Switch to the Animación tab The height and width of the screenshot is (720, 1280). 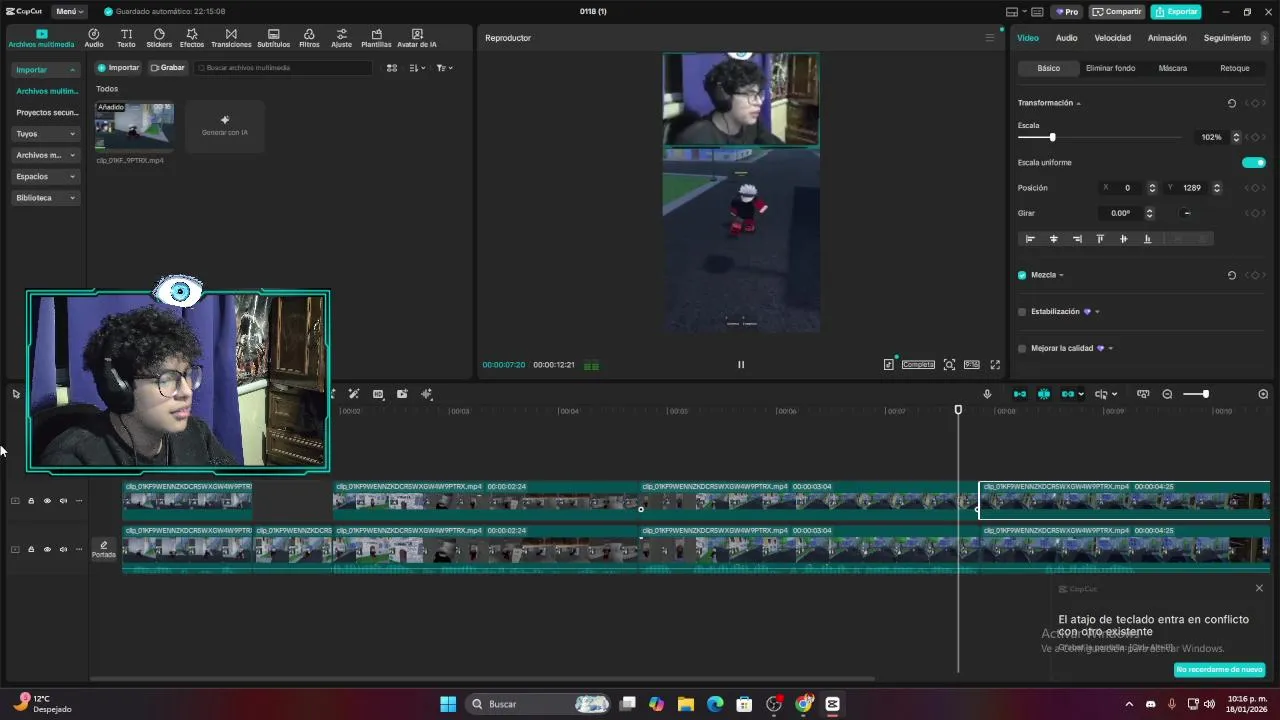1167,38
